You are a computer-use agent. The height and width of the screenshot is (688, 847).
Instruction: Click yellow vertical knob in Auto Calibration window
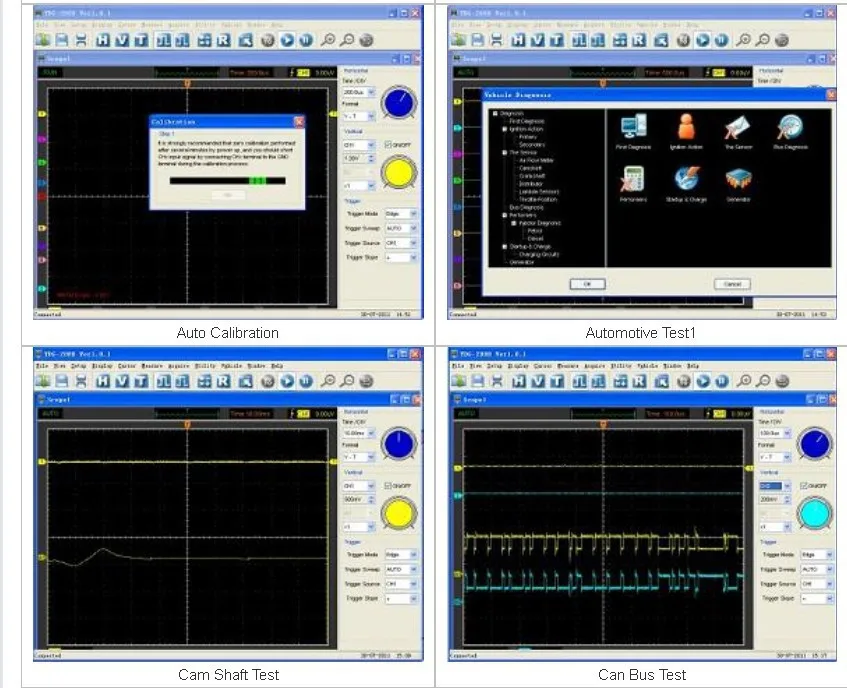(399, 173)
